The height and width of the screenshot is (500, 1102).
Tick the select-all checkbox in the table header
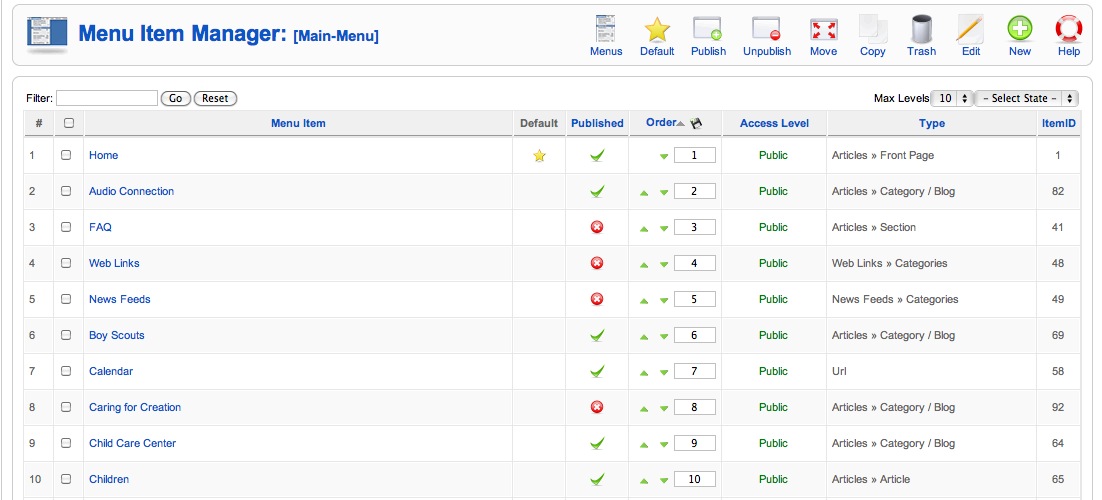click(x=68, y=123)
